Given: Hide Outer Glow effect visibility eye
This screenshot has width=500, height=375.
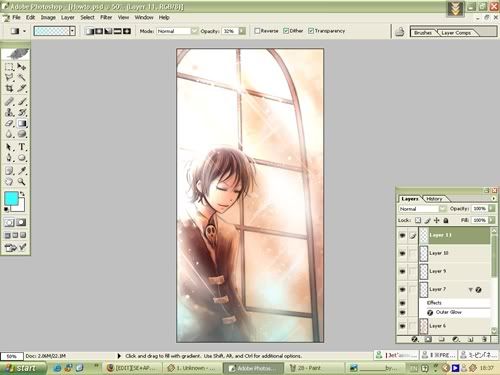Looking at the screenshot, I should pos(402,312).
